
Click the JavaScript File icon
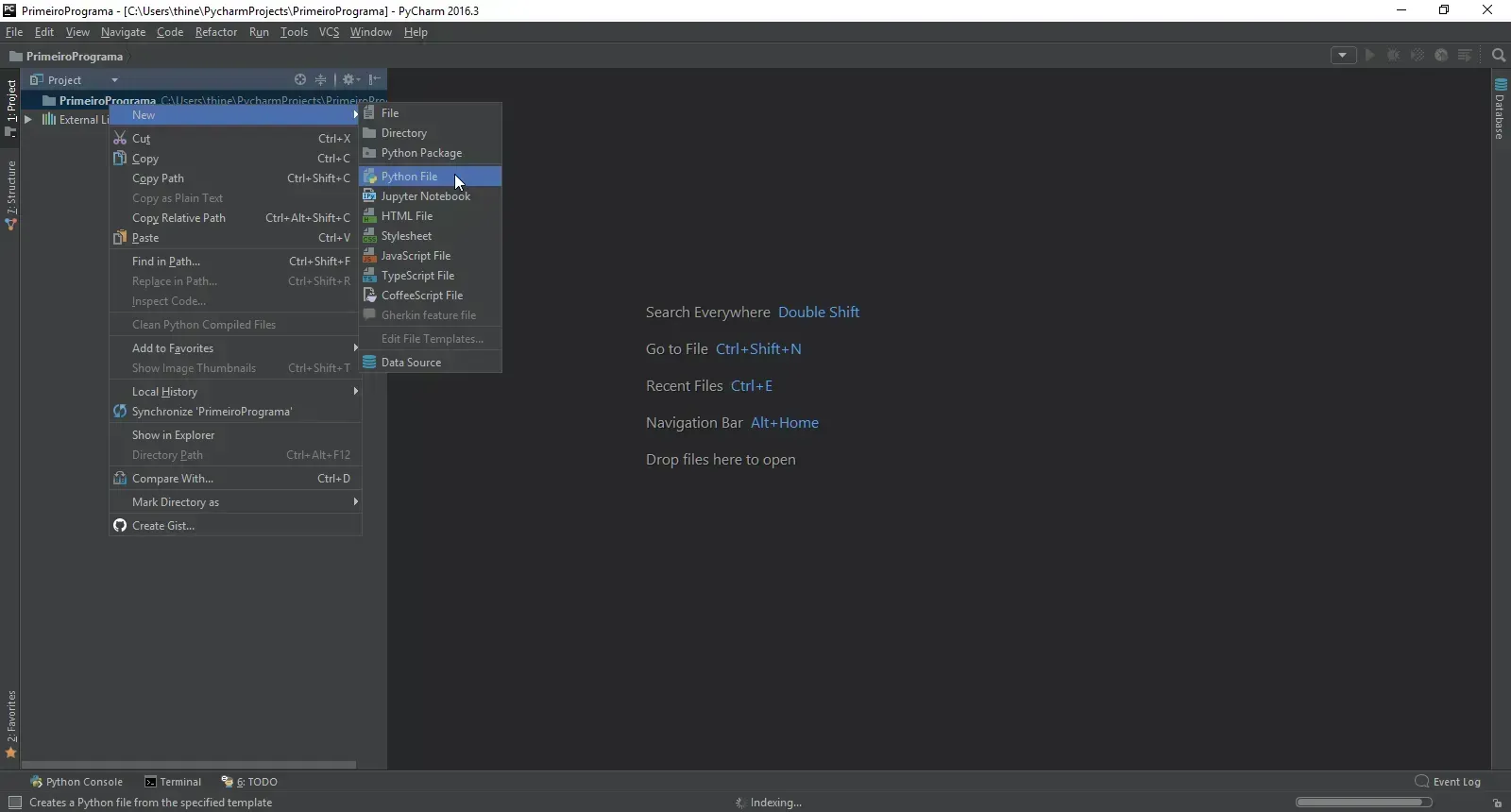point(370,256)
